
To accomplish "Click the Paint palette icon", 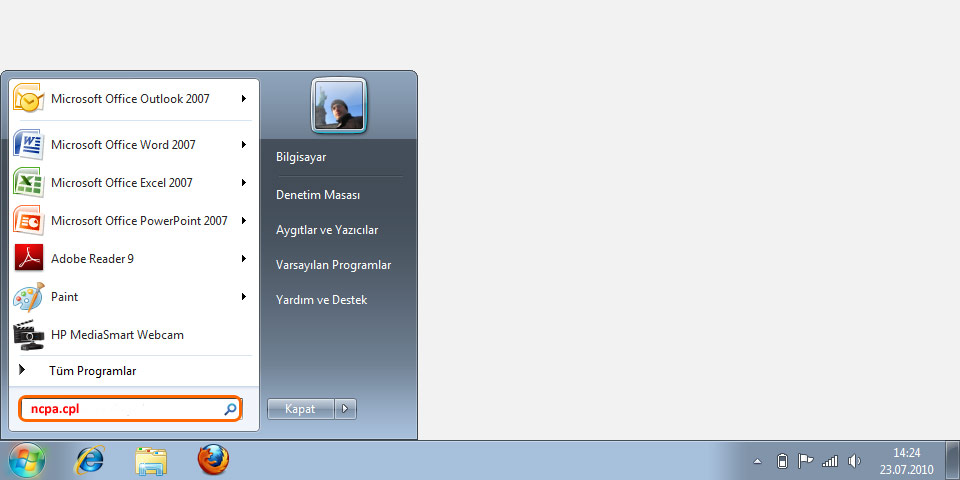I will click(28, 297).
